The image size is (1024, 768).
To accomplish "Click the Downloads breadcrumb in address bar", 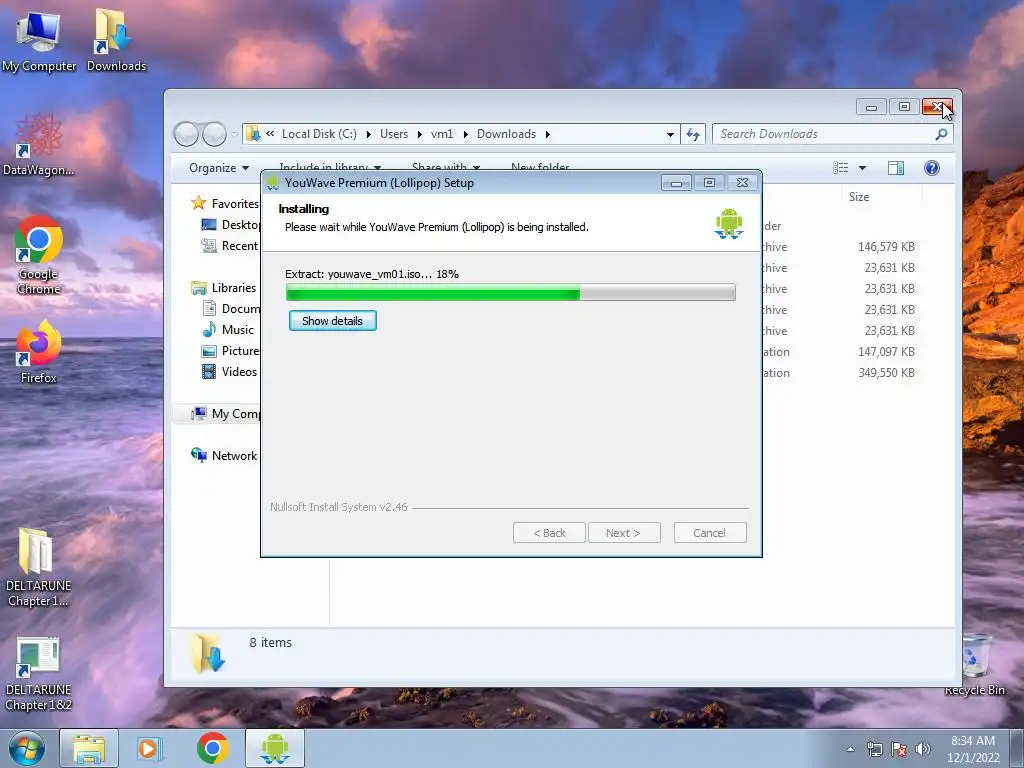I will (x=506, y=134).
